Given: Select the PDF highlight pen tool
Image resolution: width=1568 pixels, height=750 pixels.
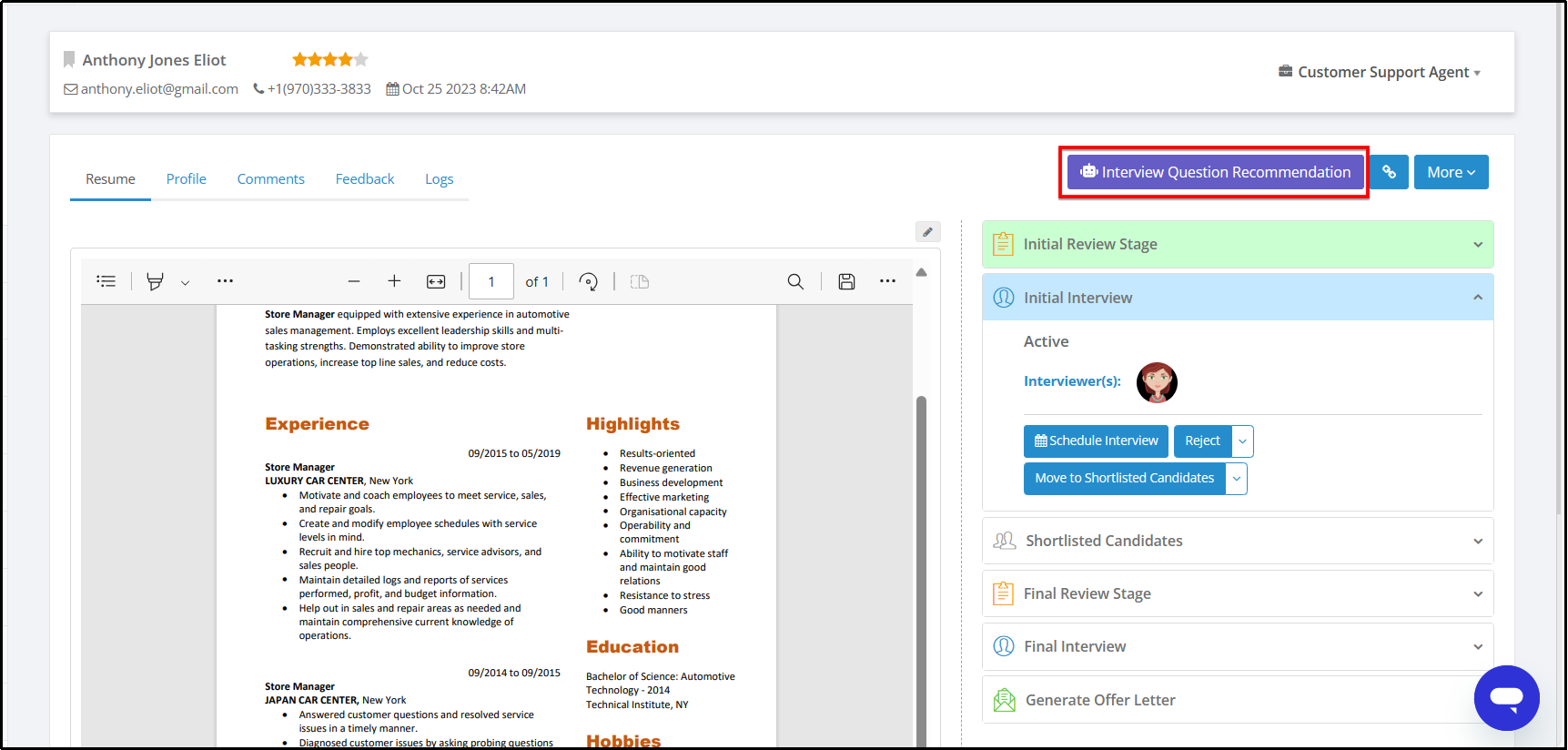Looking at the screenshot, I should point(156,281).
